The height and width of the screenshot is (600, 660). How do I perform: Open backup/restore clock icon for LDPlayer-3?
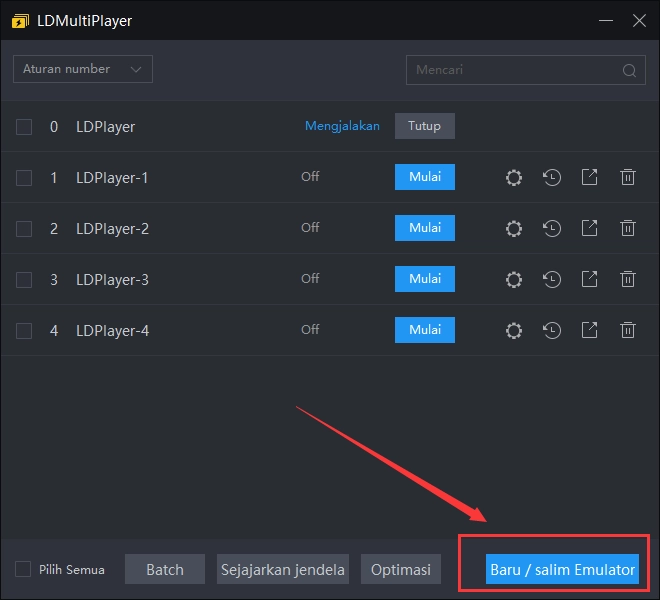(x=551, y=280)
